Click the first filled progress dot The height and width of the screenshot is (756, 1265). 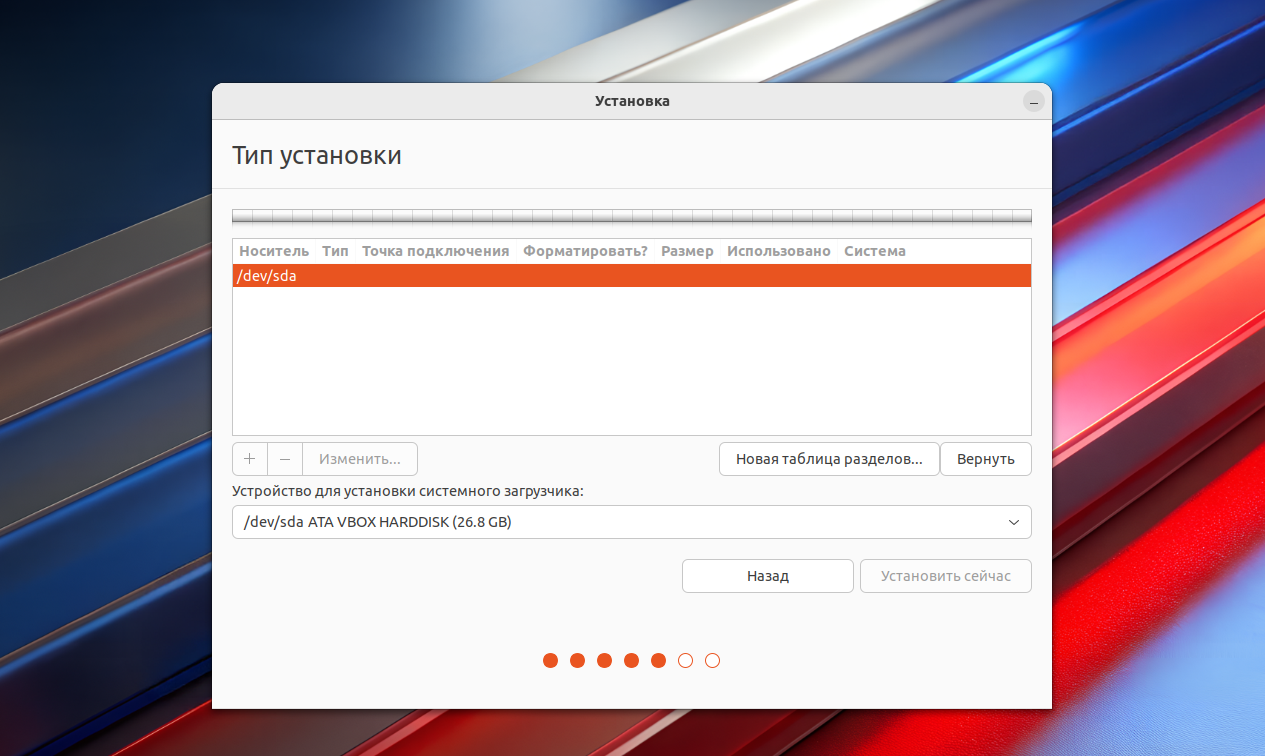point(550,660)
